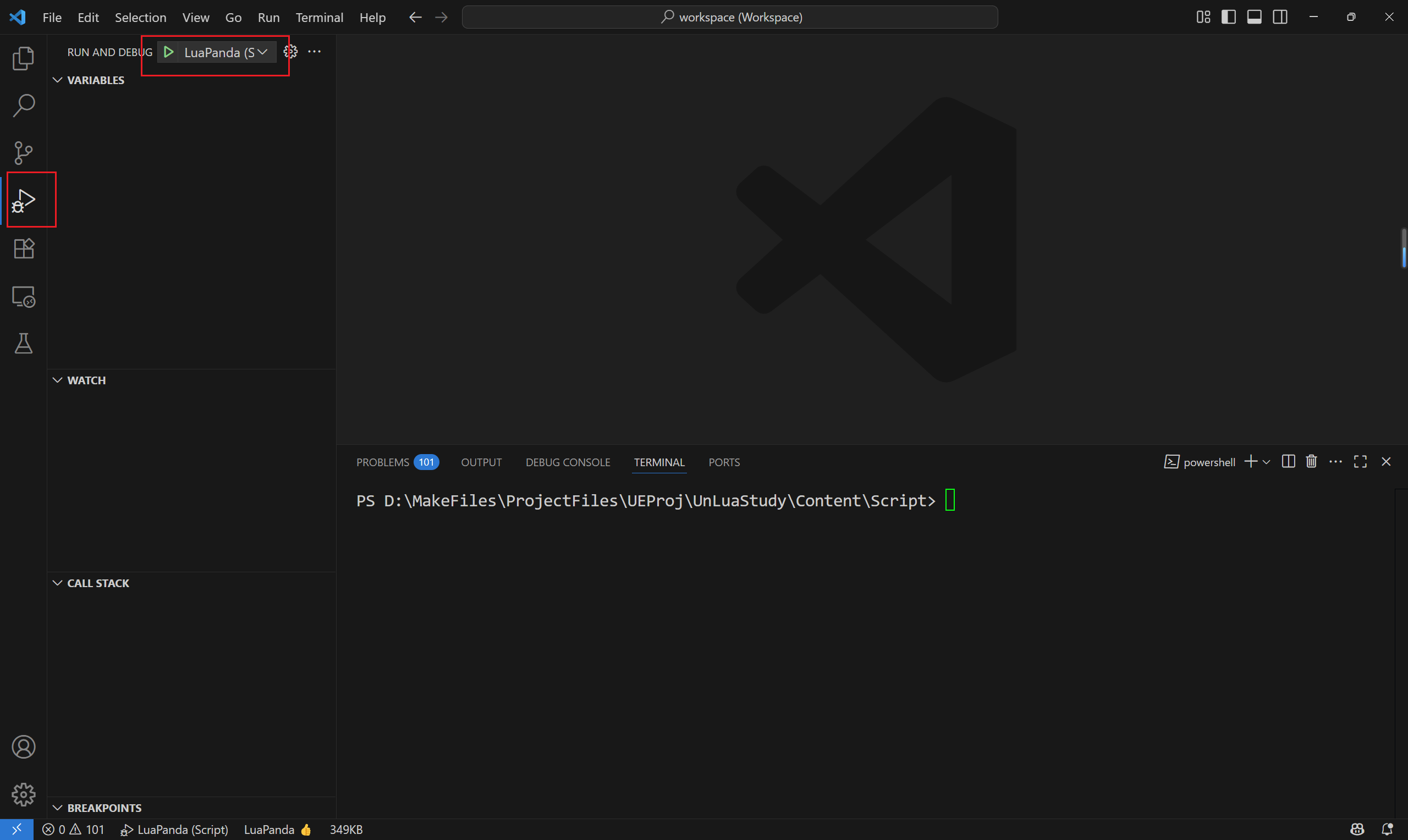
Task: Open the Source Control view
Action: coord(23,153)
